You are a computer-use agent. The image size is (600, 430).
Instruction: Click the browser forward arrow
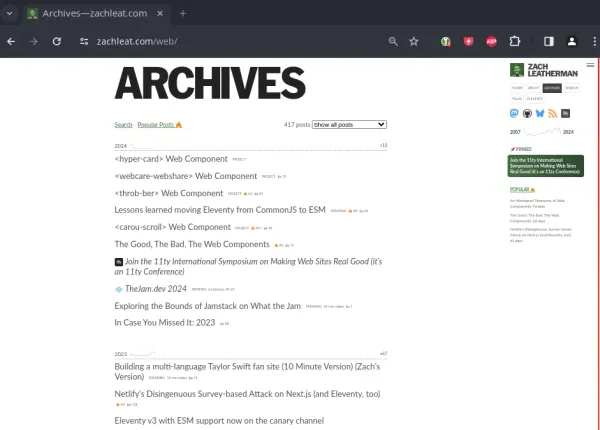[34, 41]
